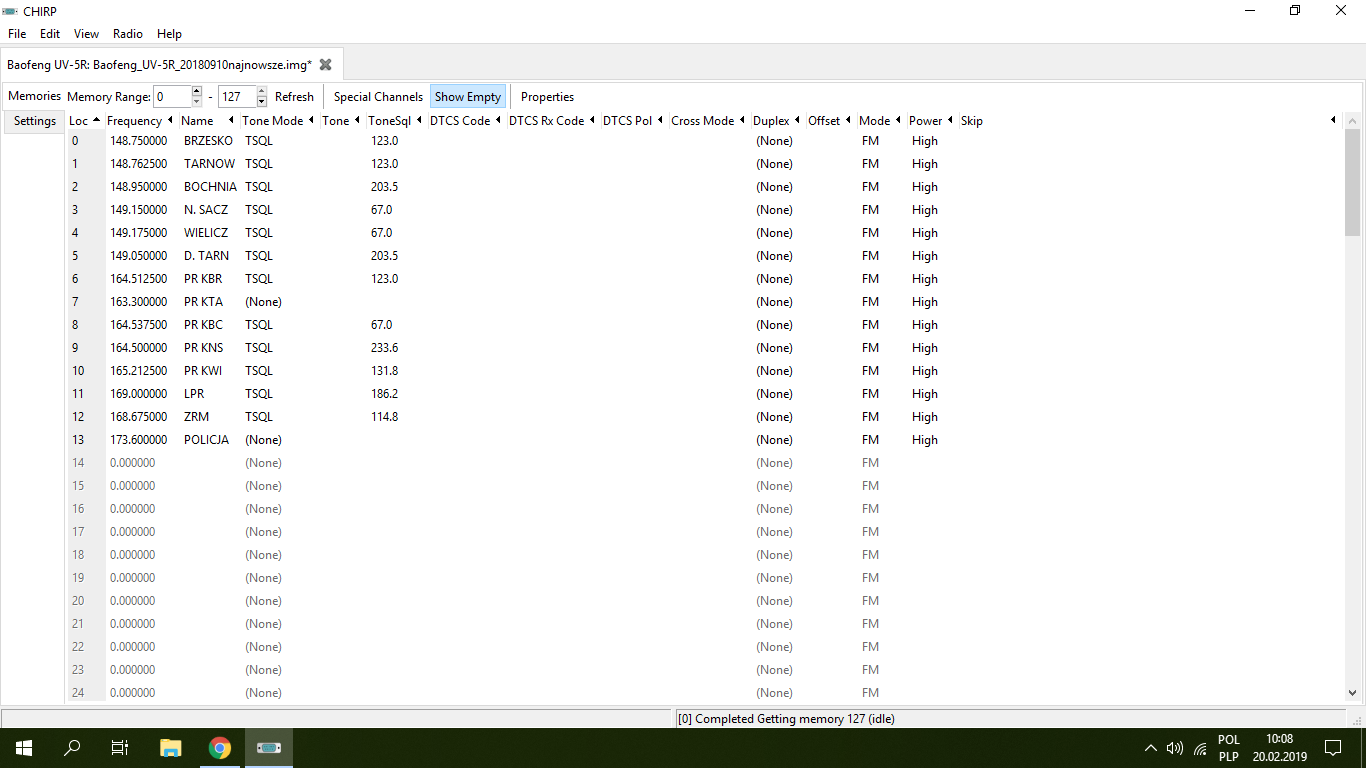Image resolution: width=1366 pixels, height=768 pixels.
Task: Open the View menu
Action: [86, 34]
